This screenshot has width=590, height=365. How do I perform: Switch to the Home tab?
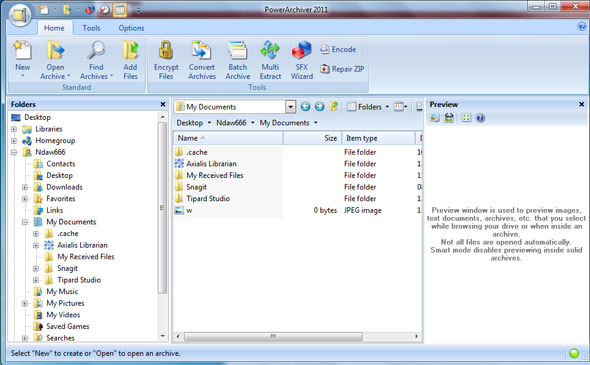pyautogui.click(x=54, y=28)
